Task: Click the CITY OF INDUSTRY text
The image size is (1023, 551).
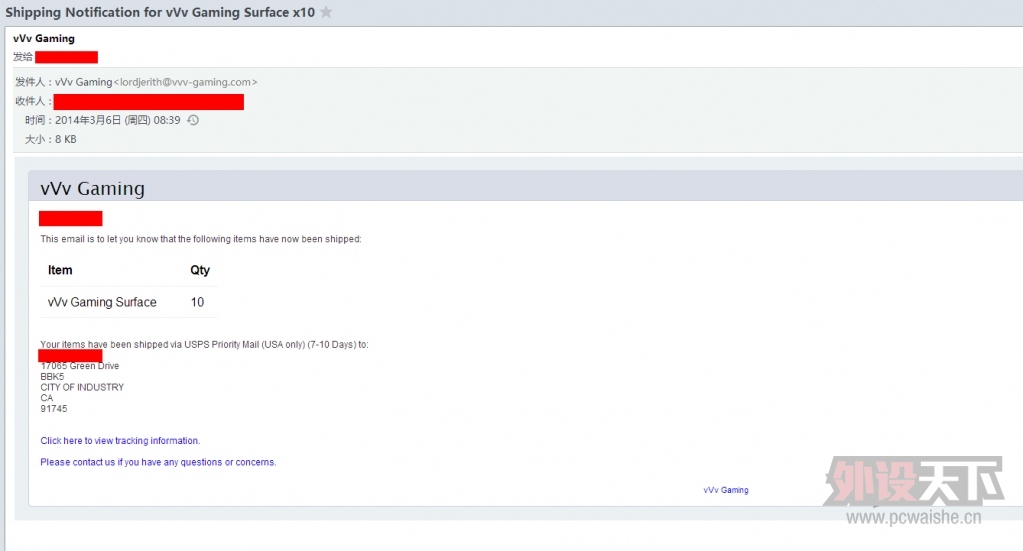Action: 82,387
